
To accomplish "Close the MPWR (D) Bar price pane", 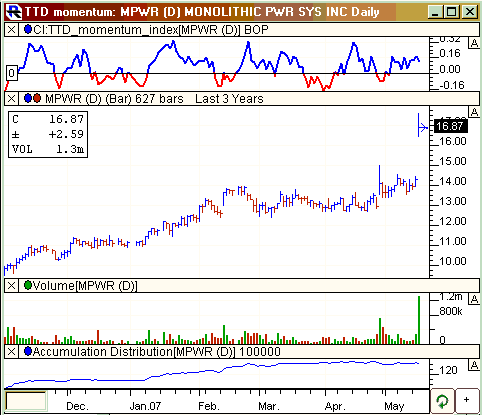I will click(11, 99).
